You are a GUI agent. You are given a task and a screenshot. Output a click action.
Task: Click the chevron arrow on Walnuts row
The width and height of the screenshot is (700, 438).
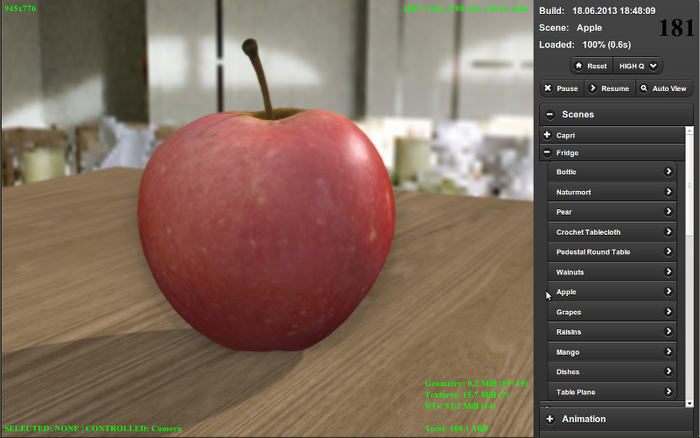[x=668, y=271]
